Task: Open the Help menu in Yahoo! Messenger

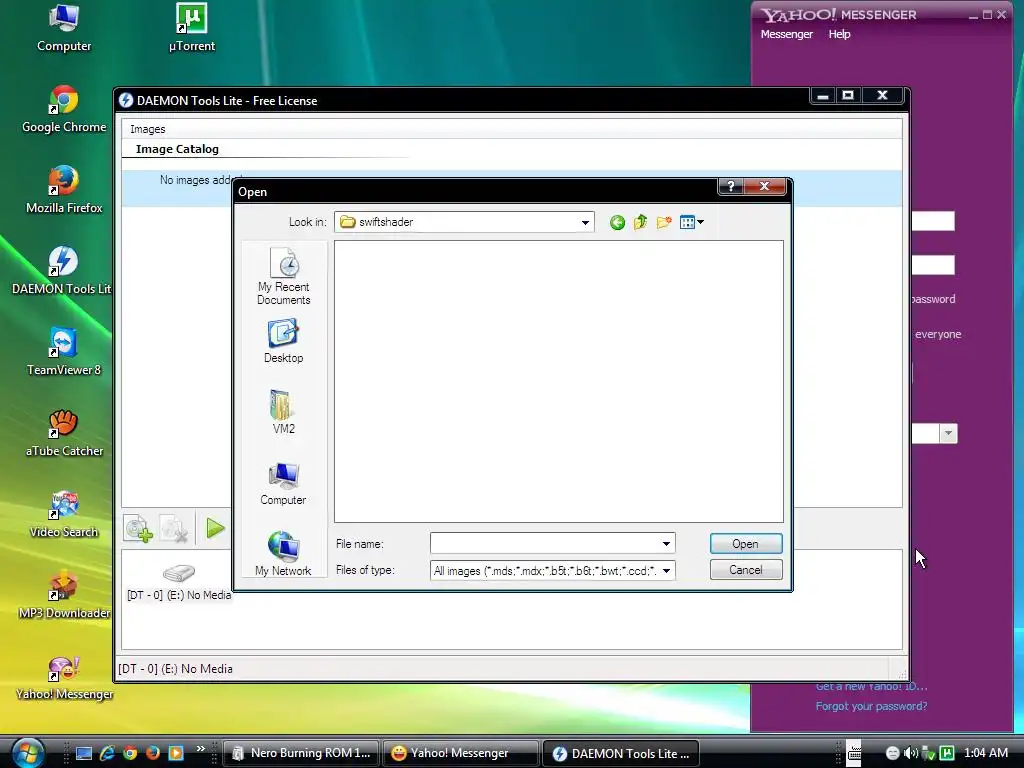Action: [839, 34]
